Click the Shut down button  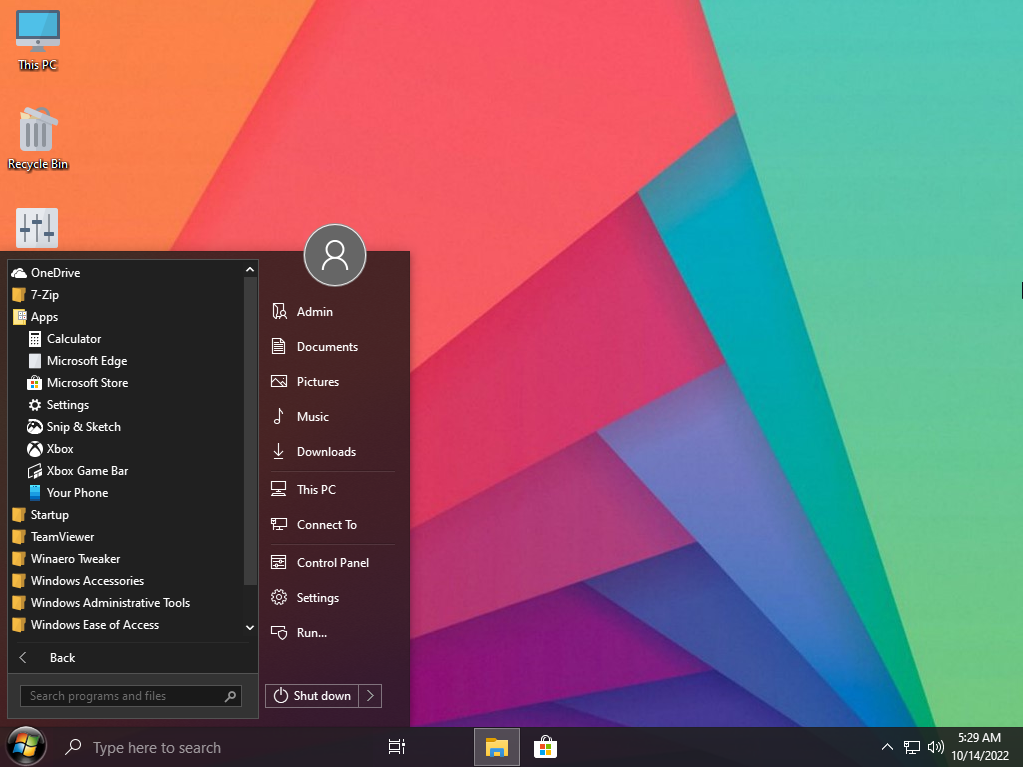tap(312, 696)
